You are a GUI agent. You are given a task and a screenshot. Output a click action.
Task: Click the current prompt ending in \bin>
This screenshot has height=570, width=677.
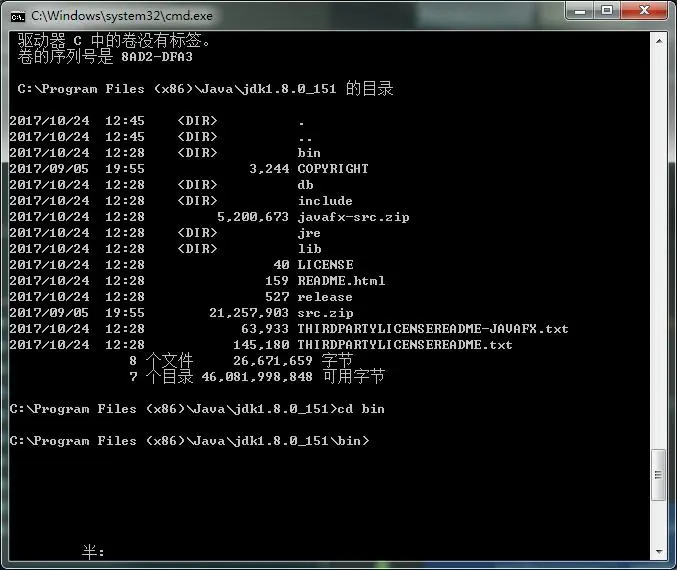tap(190, 441)
